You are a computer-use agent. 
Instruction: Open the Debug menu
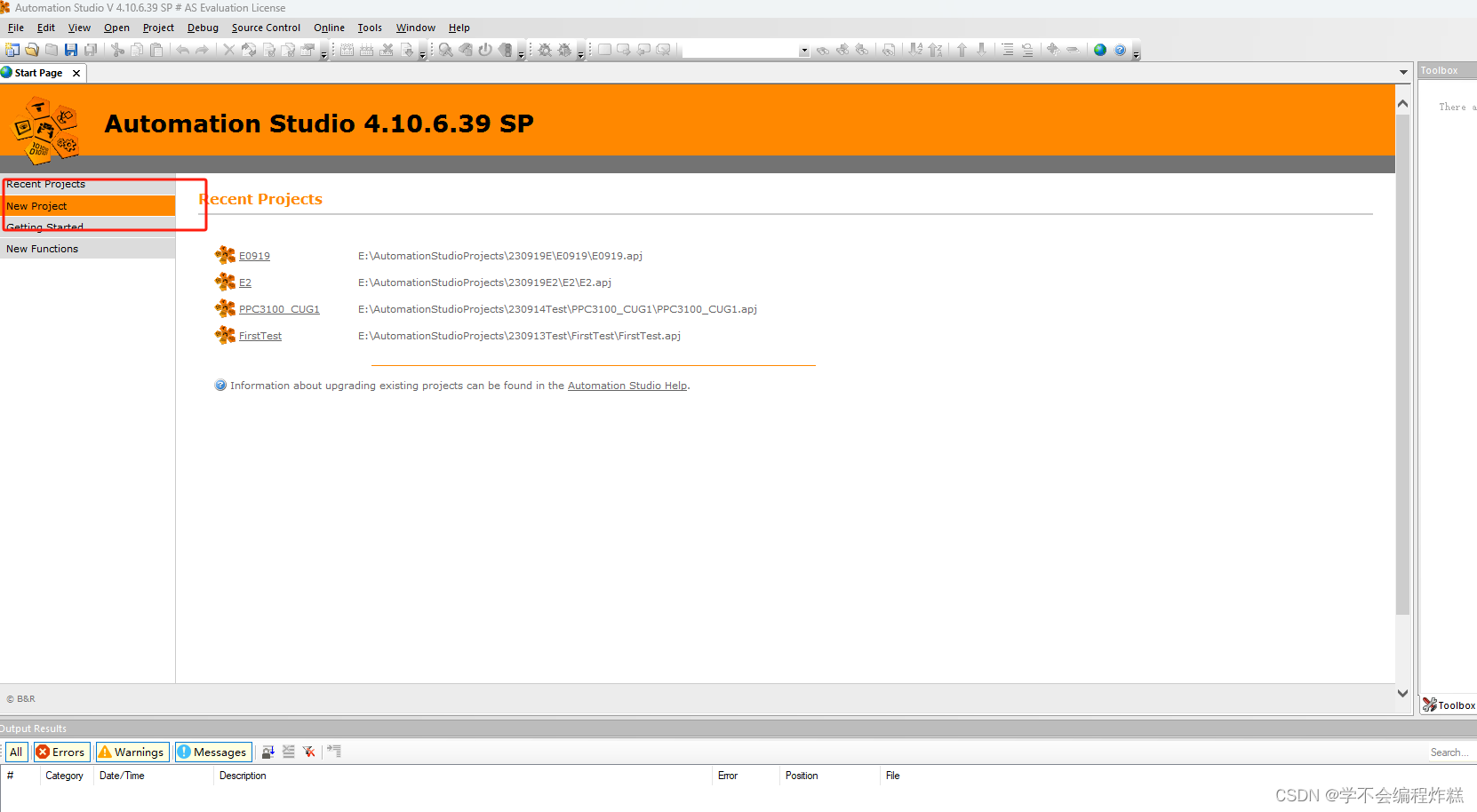(203, 28)
